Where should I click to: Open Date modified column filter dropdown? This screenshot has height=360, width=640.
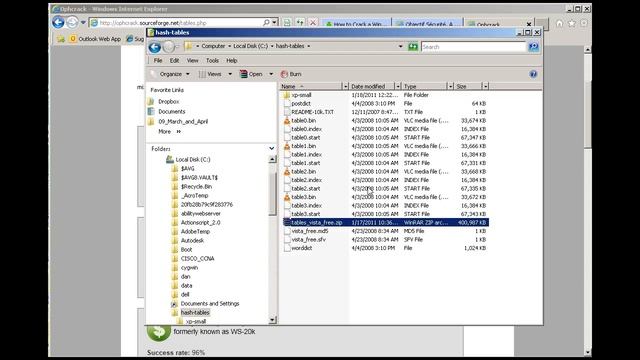pyautogui.click(x=398, y=87)
